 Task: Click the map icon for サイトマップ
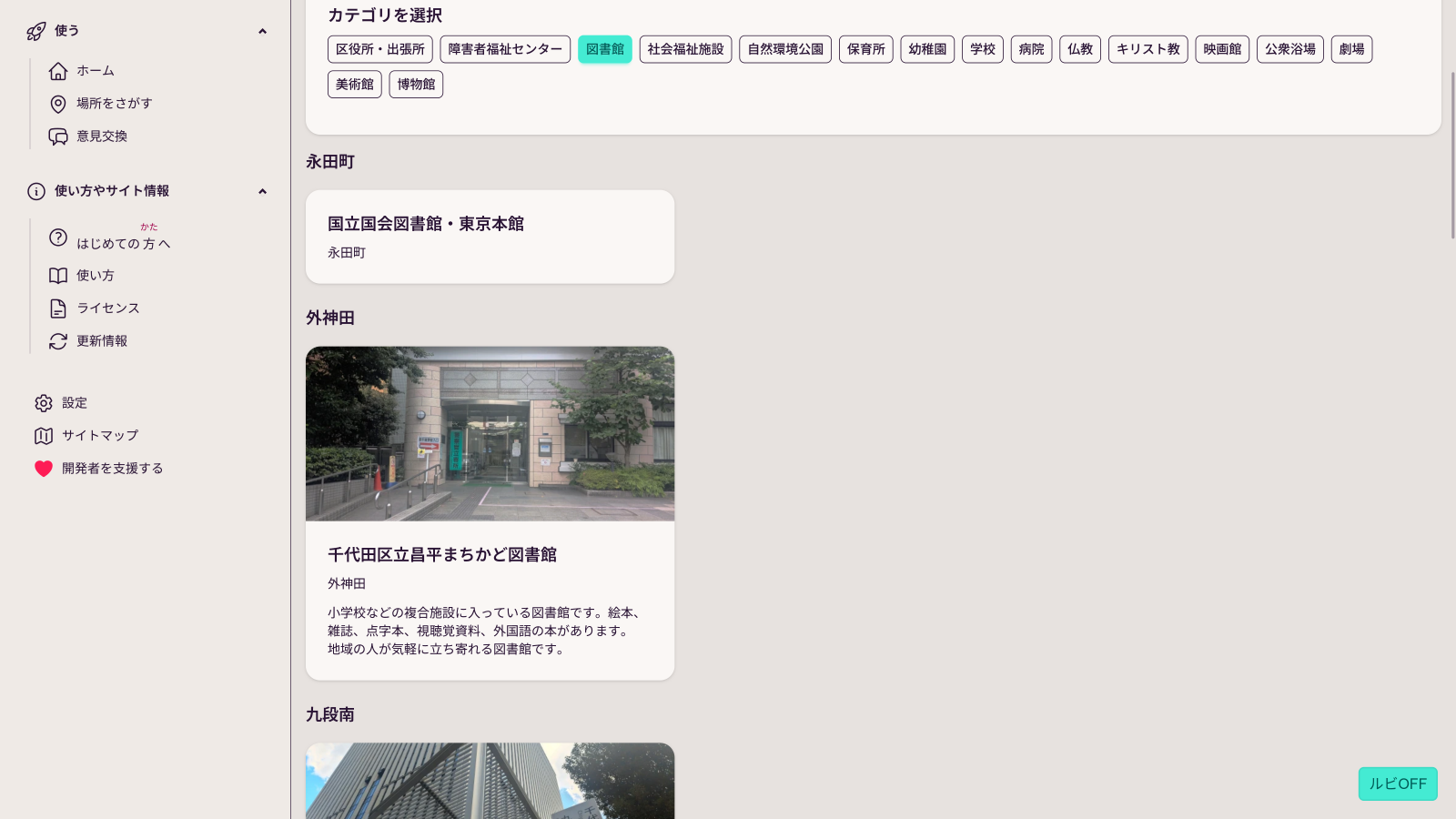pyautogui.click(x=44, y=436)
